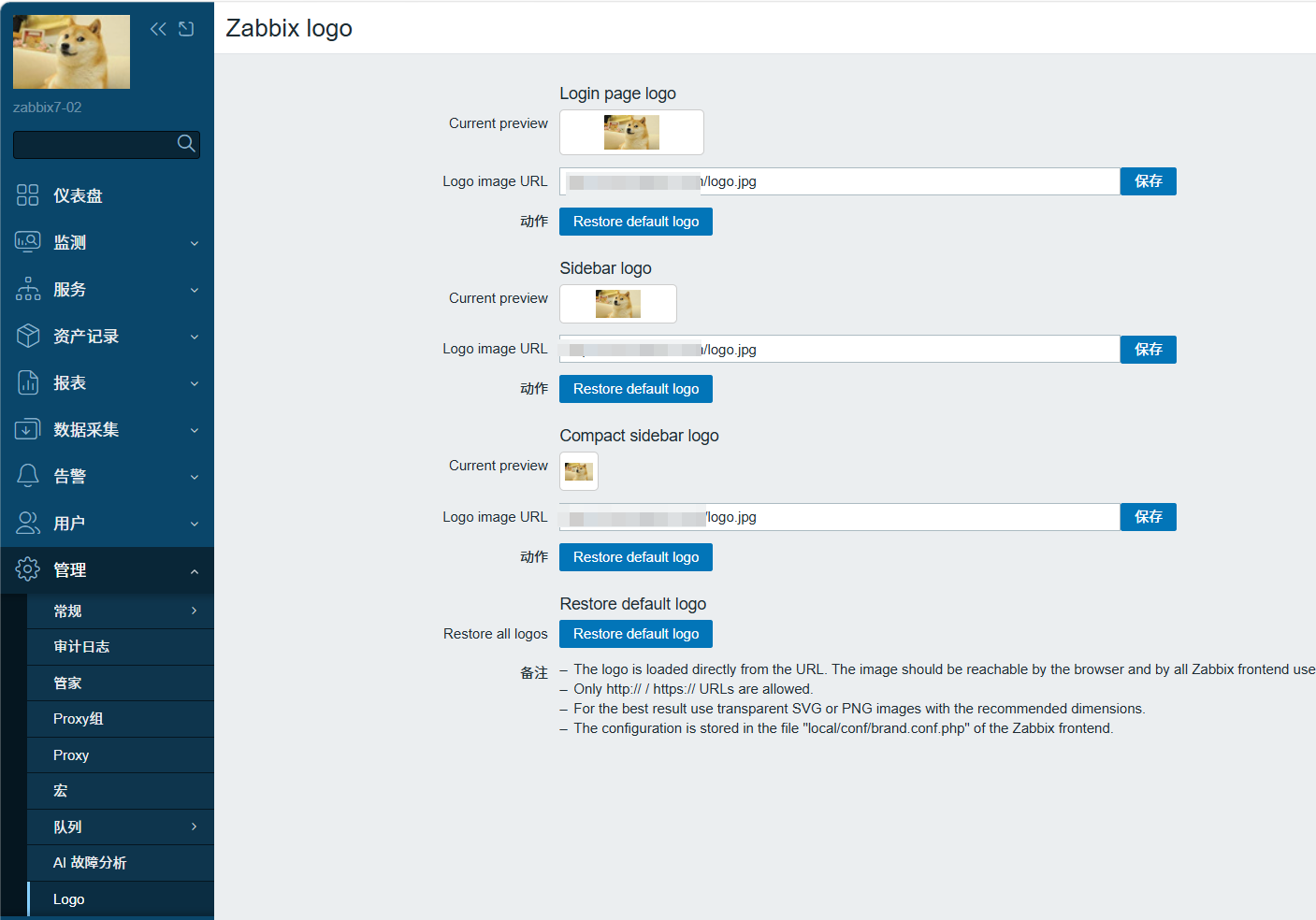This screenshot has width=1316, height=920.
Task: Click Restore all logos button
Action: (x=636, y=634)
